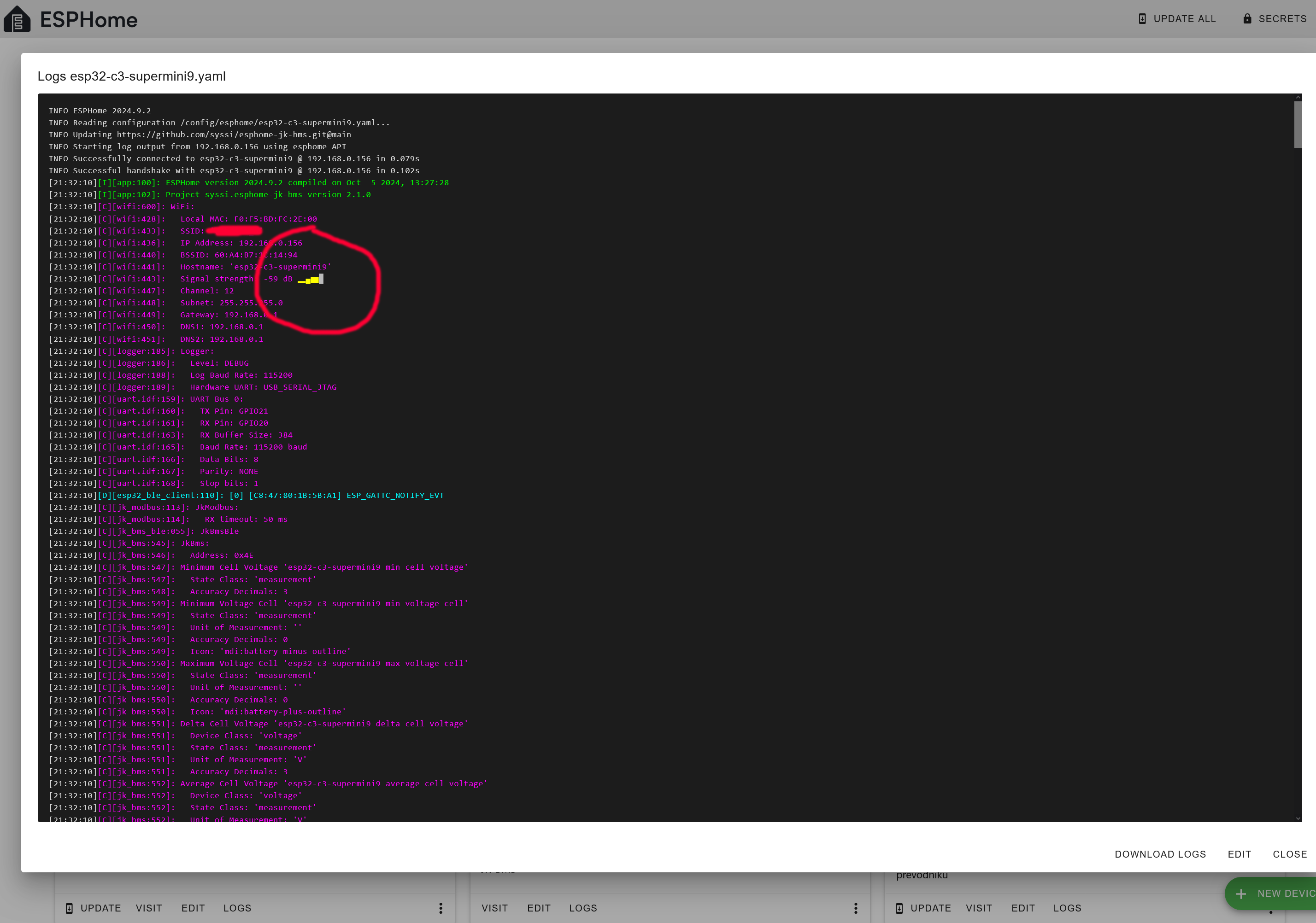Click Edit on third device card
The image size is (1316, 923).
[x=1023, y=908]
